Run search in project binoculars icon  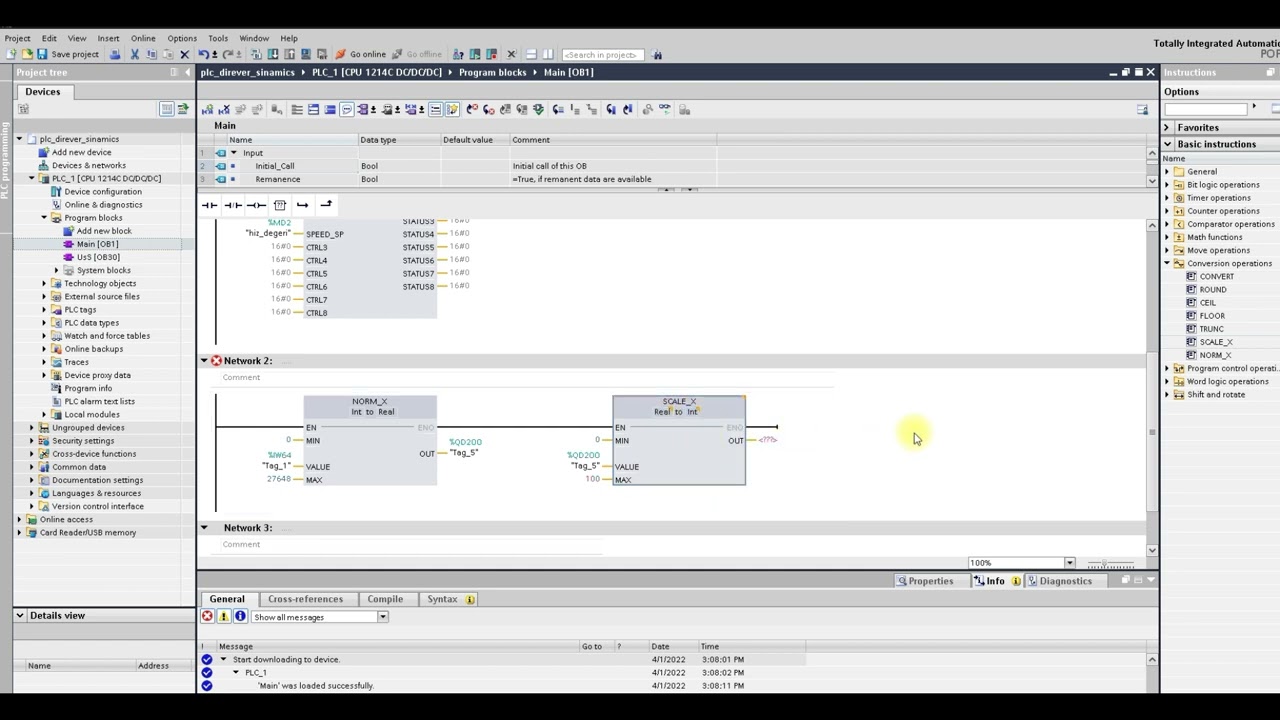tap(657, 54)
